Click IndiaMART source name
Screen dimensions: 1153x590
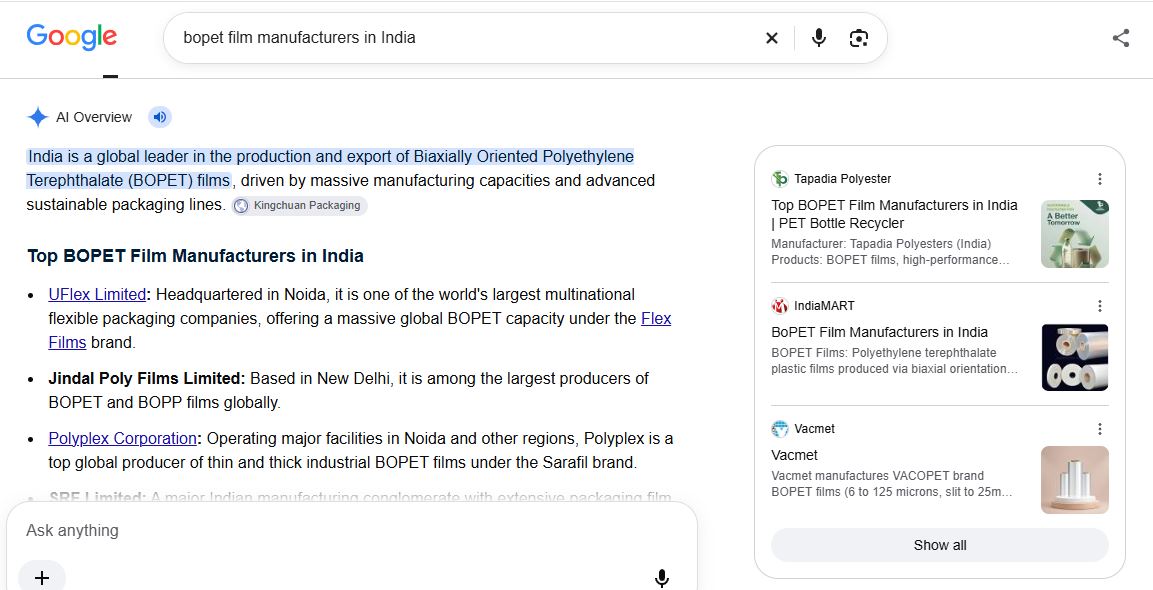[824, 305]
